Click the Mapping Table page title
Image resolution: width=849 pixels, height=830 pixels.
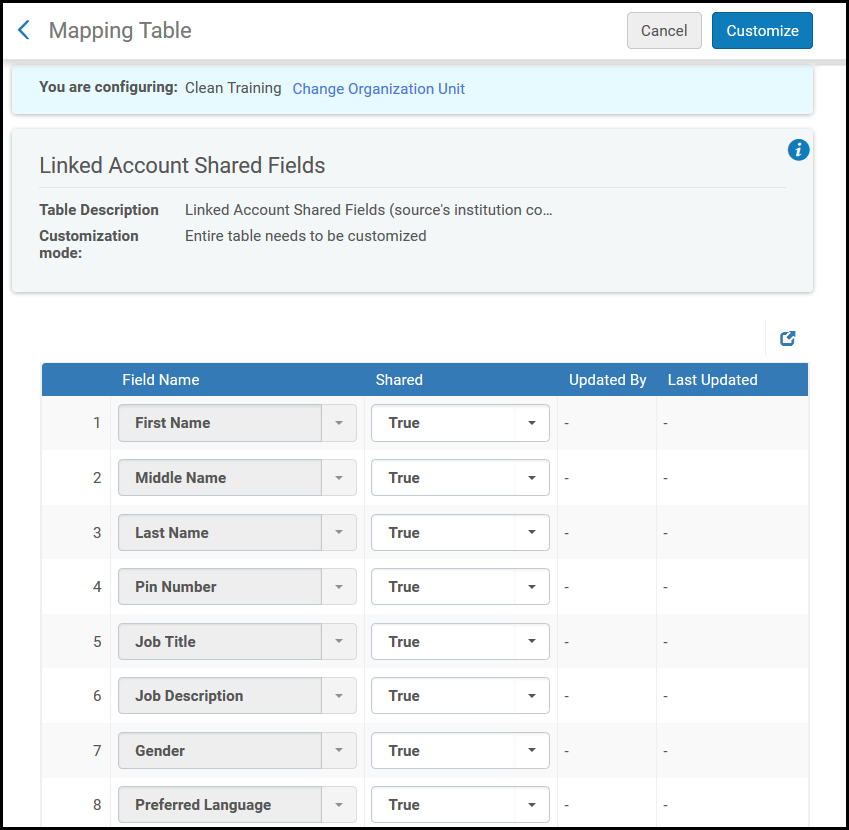(120, 31)
